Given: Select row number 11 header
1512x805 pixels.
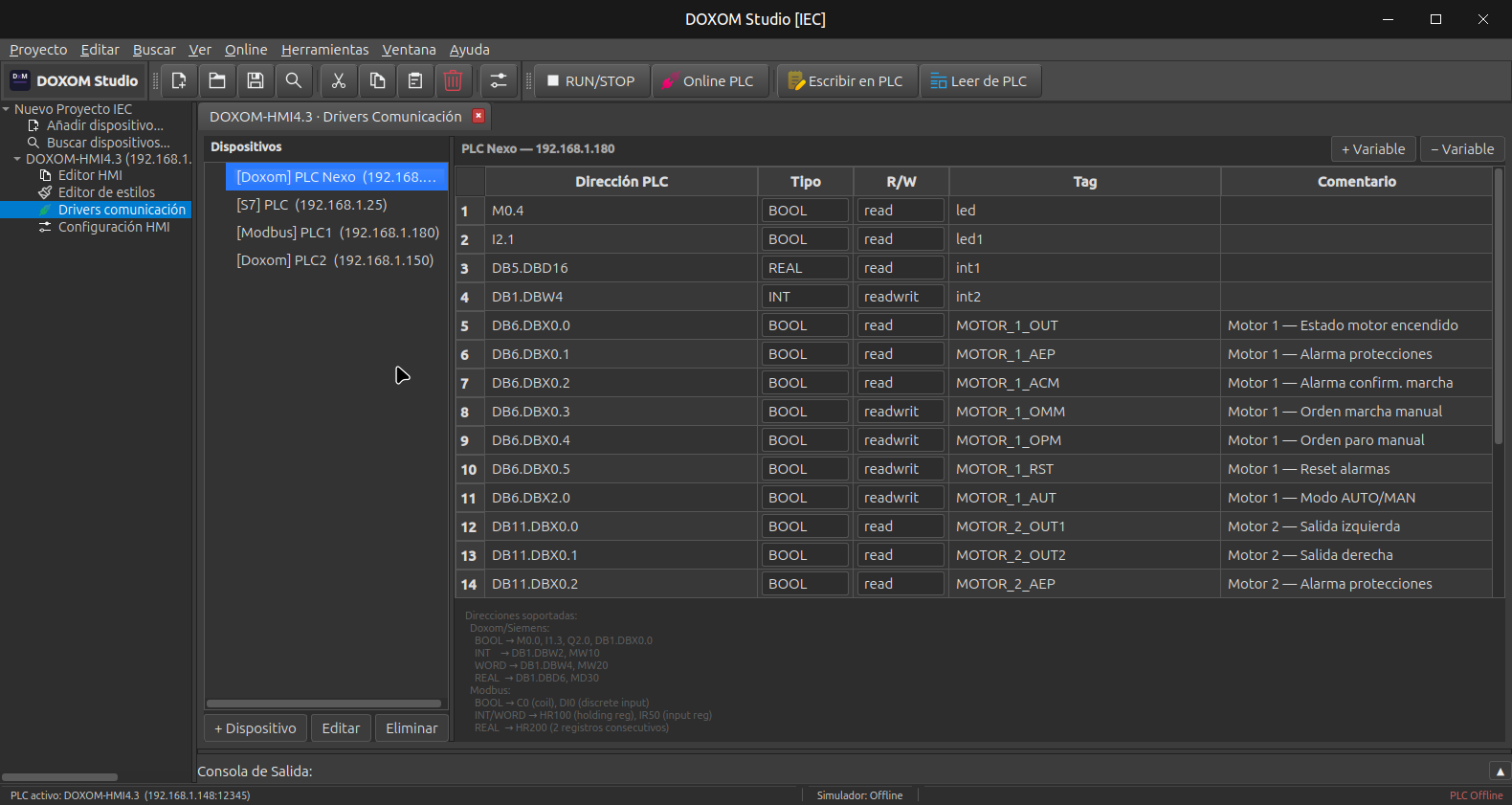Looking at the screenshot, I should click(469, 498).
